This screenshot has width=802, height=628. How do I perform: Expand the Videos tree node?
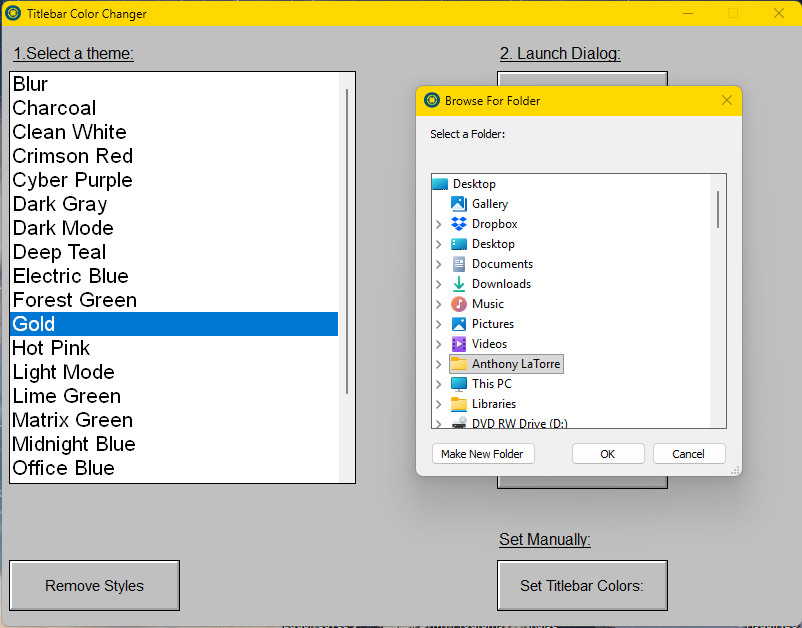[438, 344]
